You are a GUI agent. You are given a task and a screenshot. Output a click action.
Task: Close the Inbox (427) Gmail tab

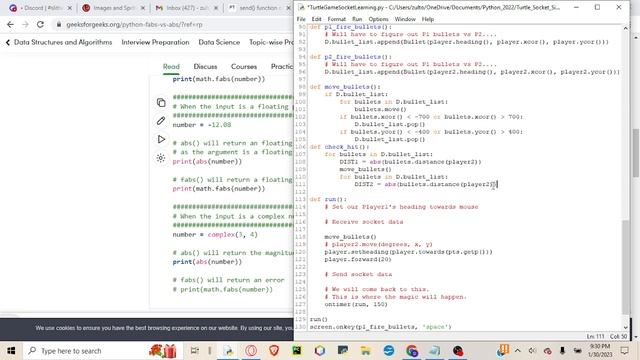(216, 8)
